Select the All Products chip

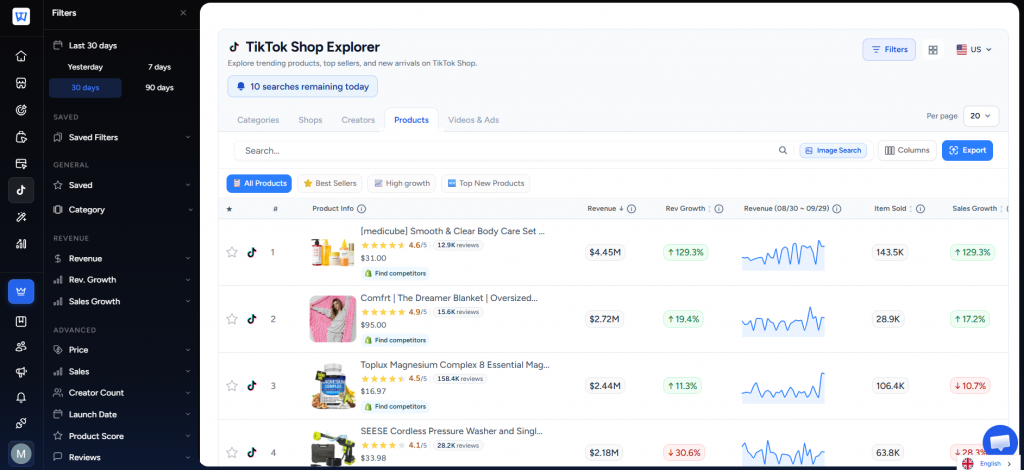point(259,183)
